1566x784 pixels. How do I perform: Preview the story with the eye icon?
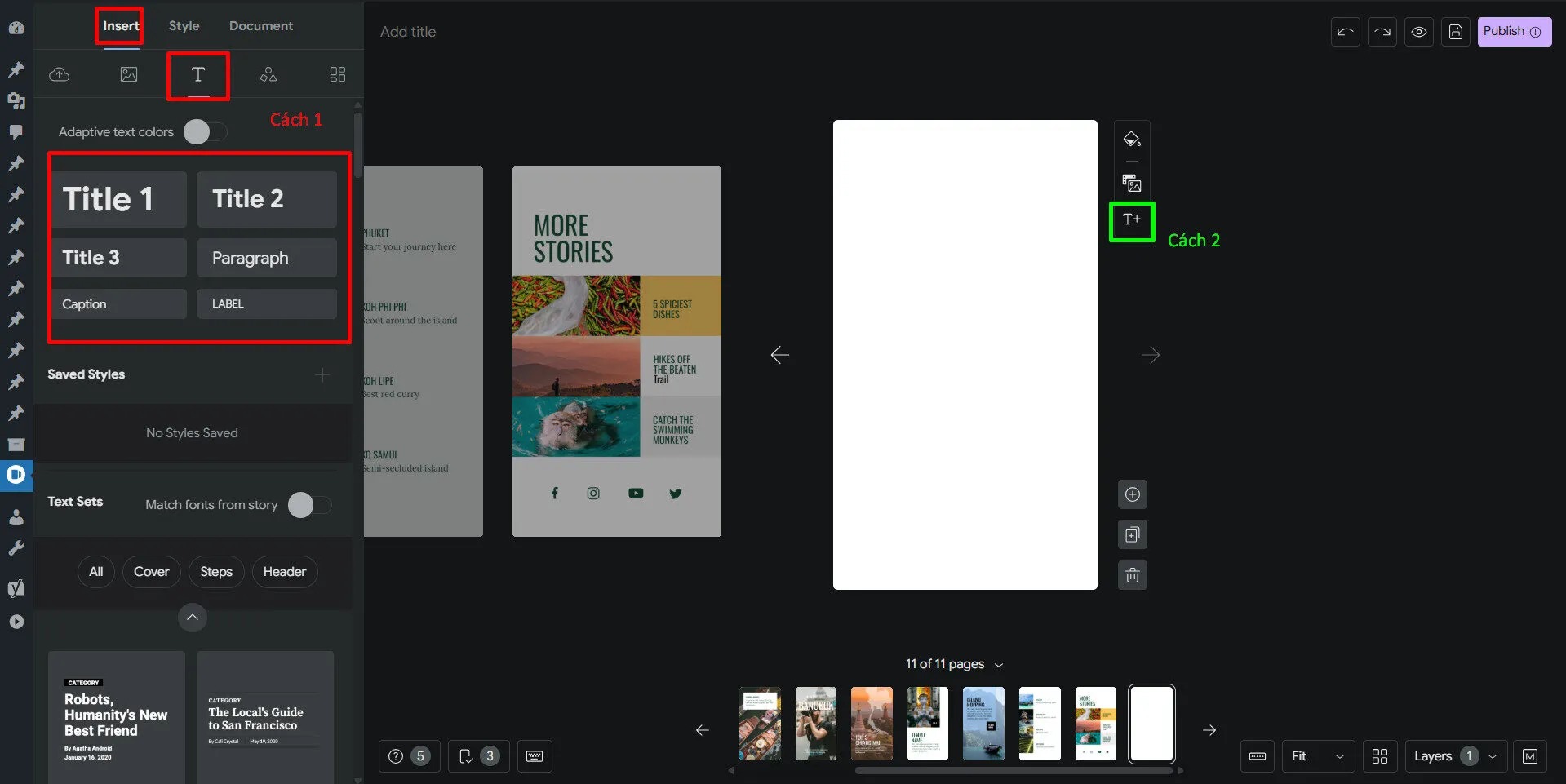coord(1419,33)
